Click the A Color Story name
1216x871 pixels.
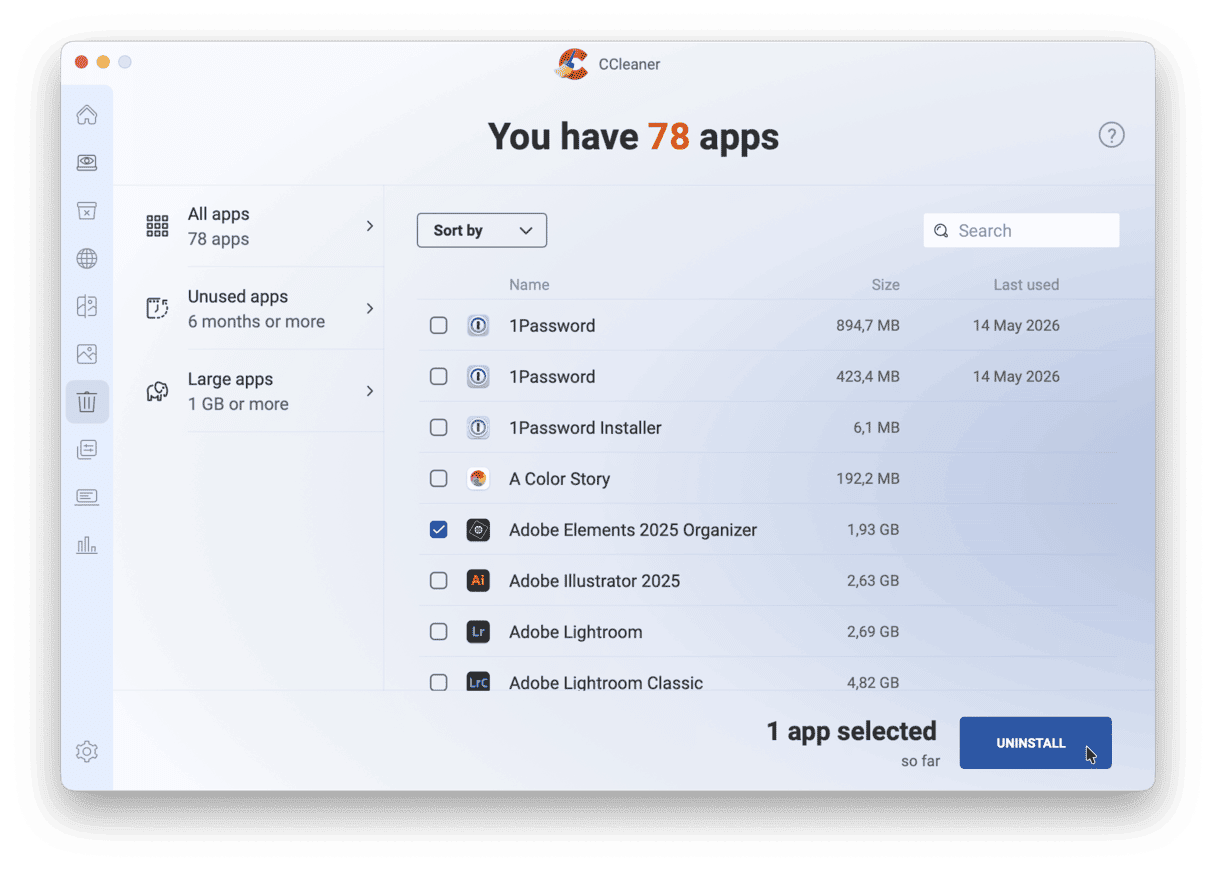pos(559,479)
